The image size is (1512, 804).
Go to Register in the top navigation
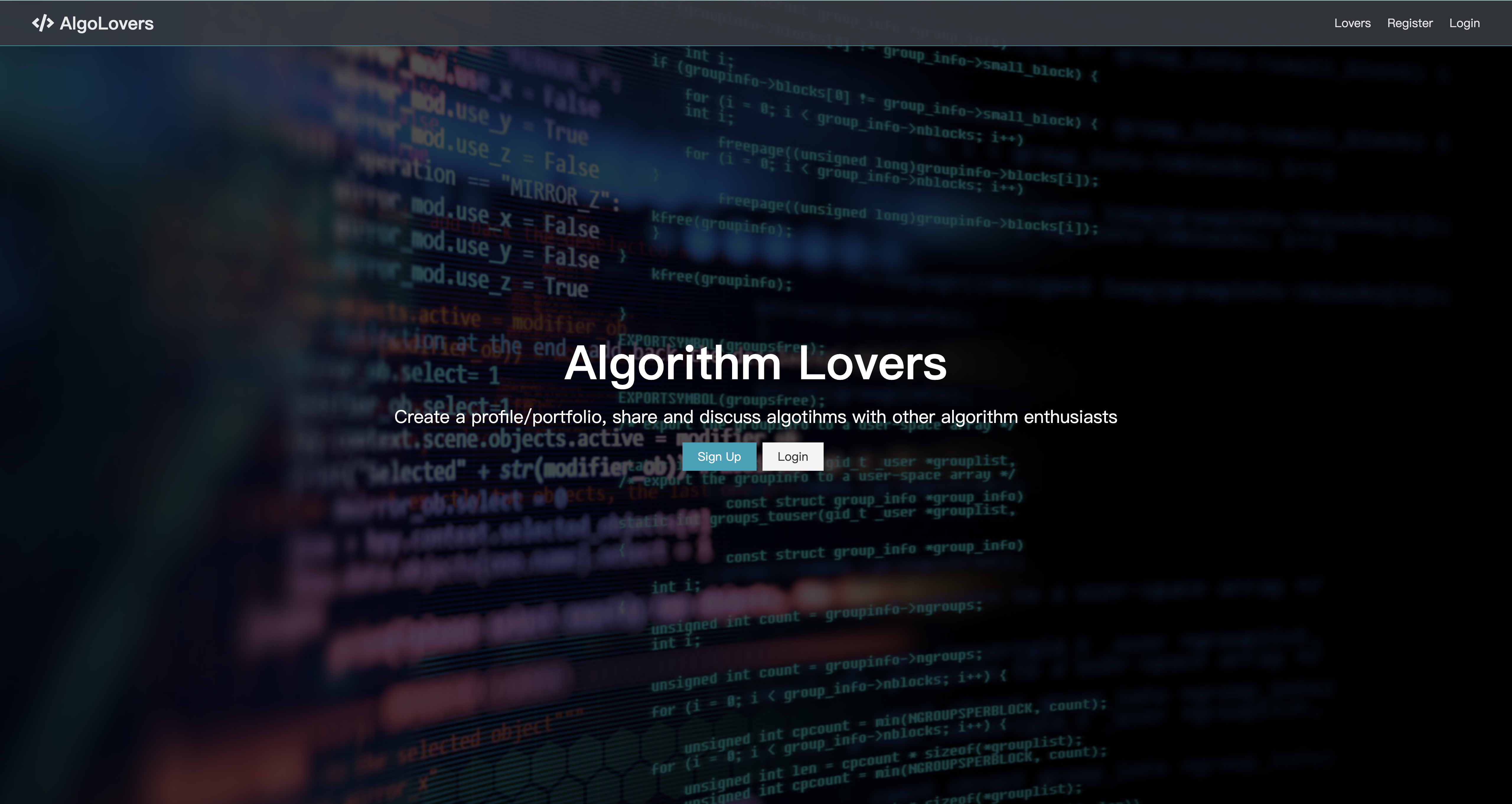click(1410, 23)
